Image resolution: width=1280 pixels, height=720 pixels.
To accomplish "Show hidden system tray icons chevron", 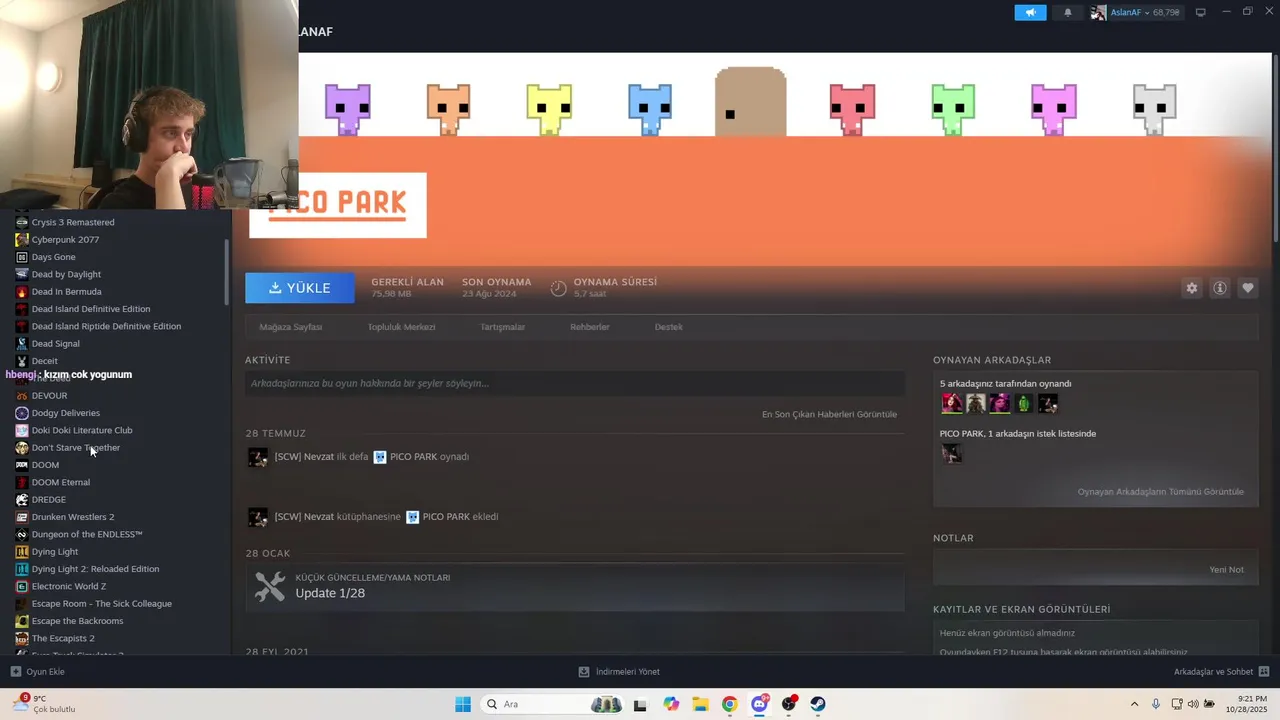I will point(1134,704).
